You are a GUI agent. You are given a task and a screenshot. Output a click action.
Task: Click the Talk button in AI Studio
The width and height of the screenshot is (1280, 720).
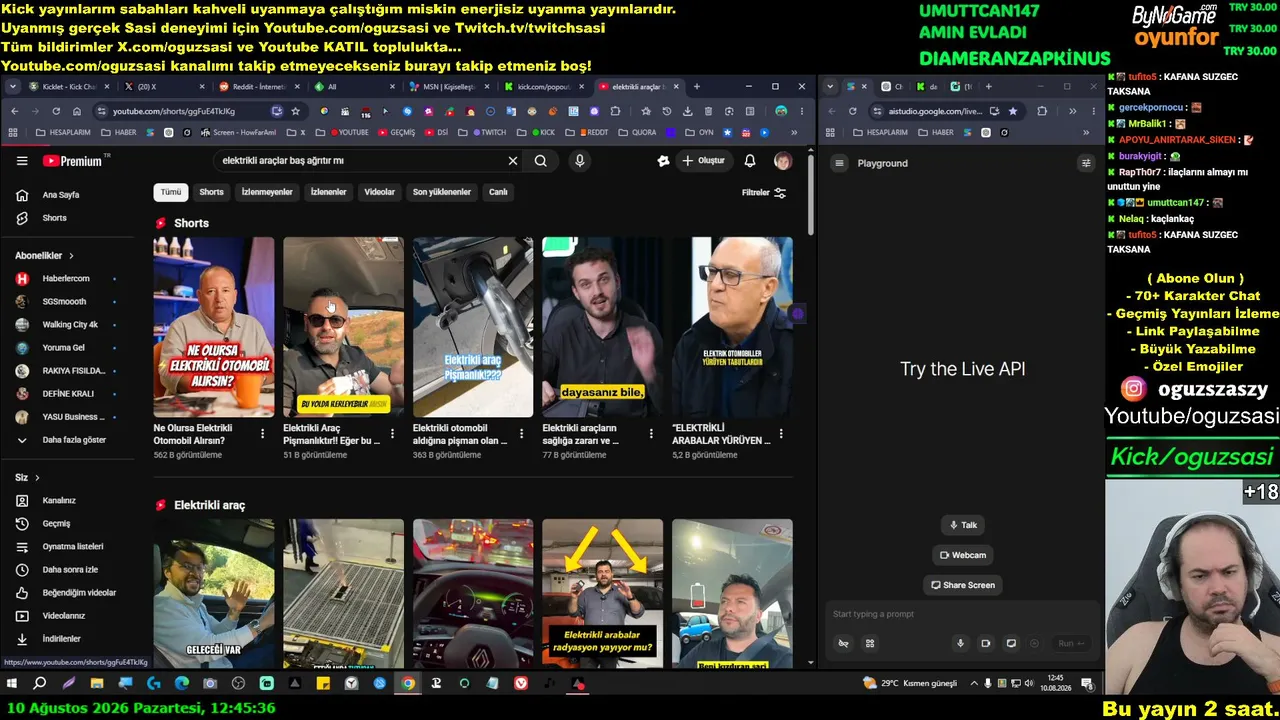(962, 525)
